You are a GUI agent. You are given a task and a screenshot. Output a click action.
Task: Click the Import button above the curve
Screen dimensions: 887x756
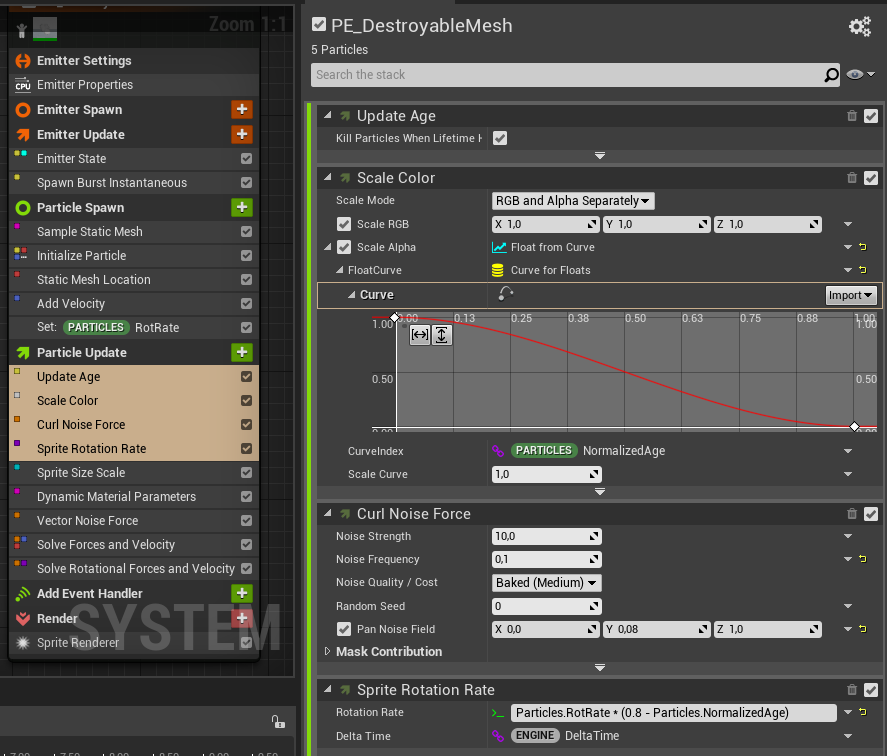click(851, 295)
